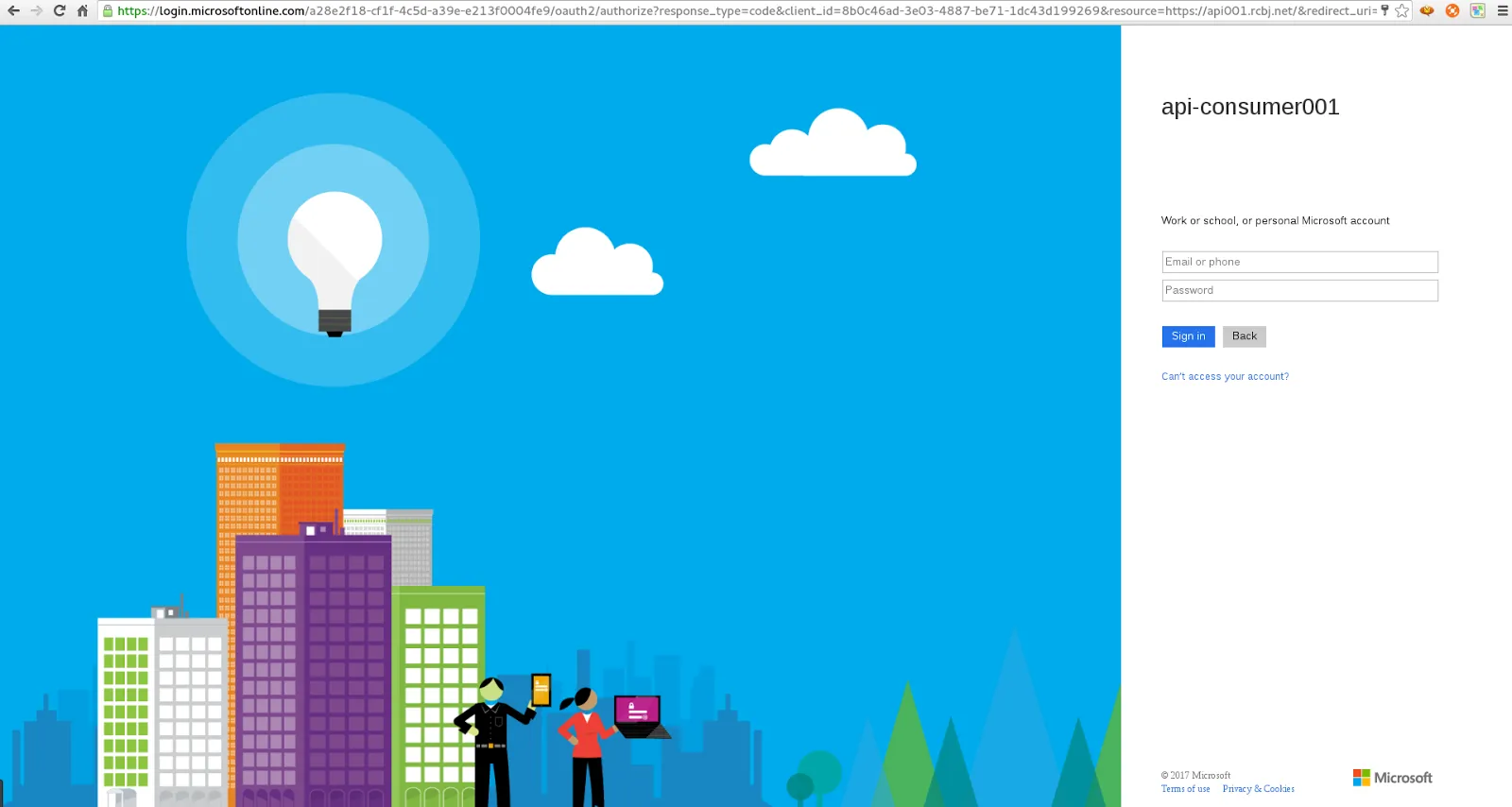Click the browser forward arrow
The image size is (1512, 807).
(x=37, y=11)
